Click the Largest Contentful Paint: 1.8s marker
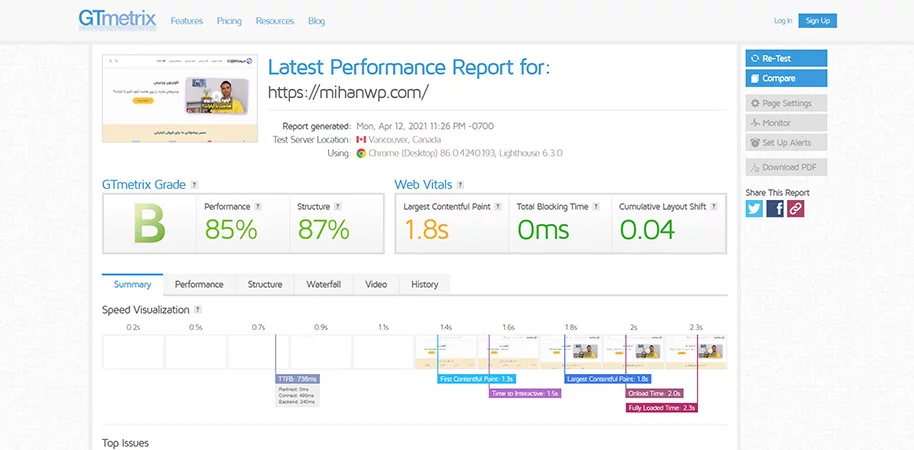The width and height of the screenshot is (914, 450). click(607, 379)
